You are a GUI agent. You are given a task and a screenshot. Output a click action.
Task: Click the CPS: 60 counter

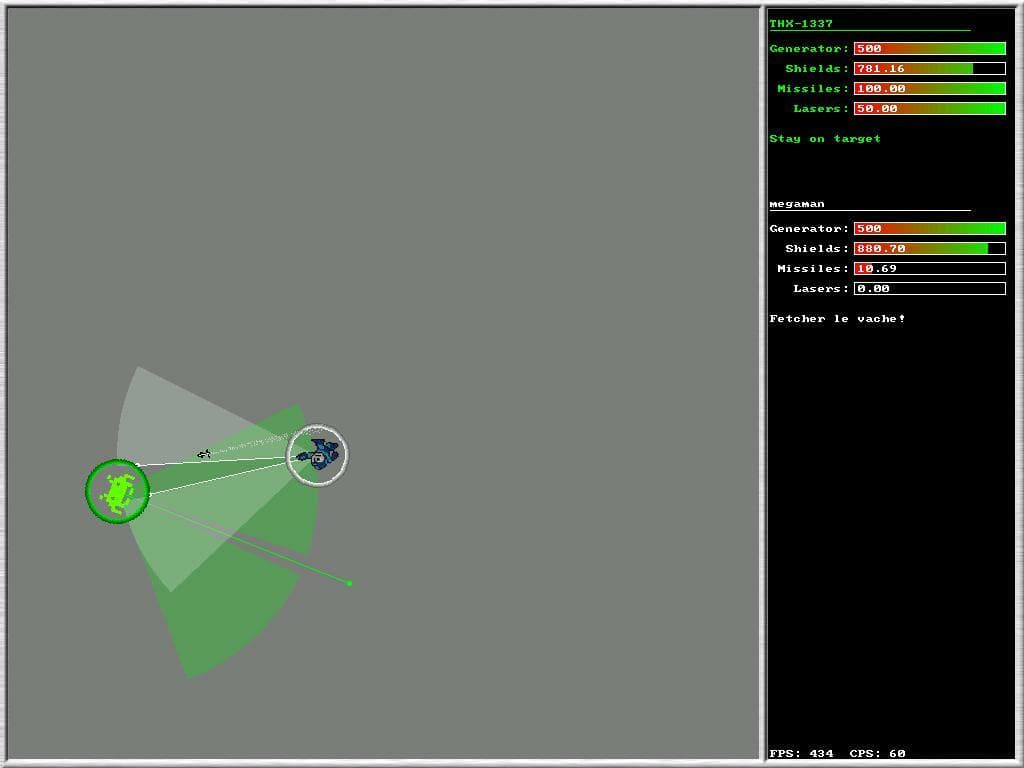pos(877,754)
